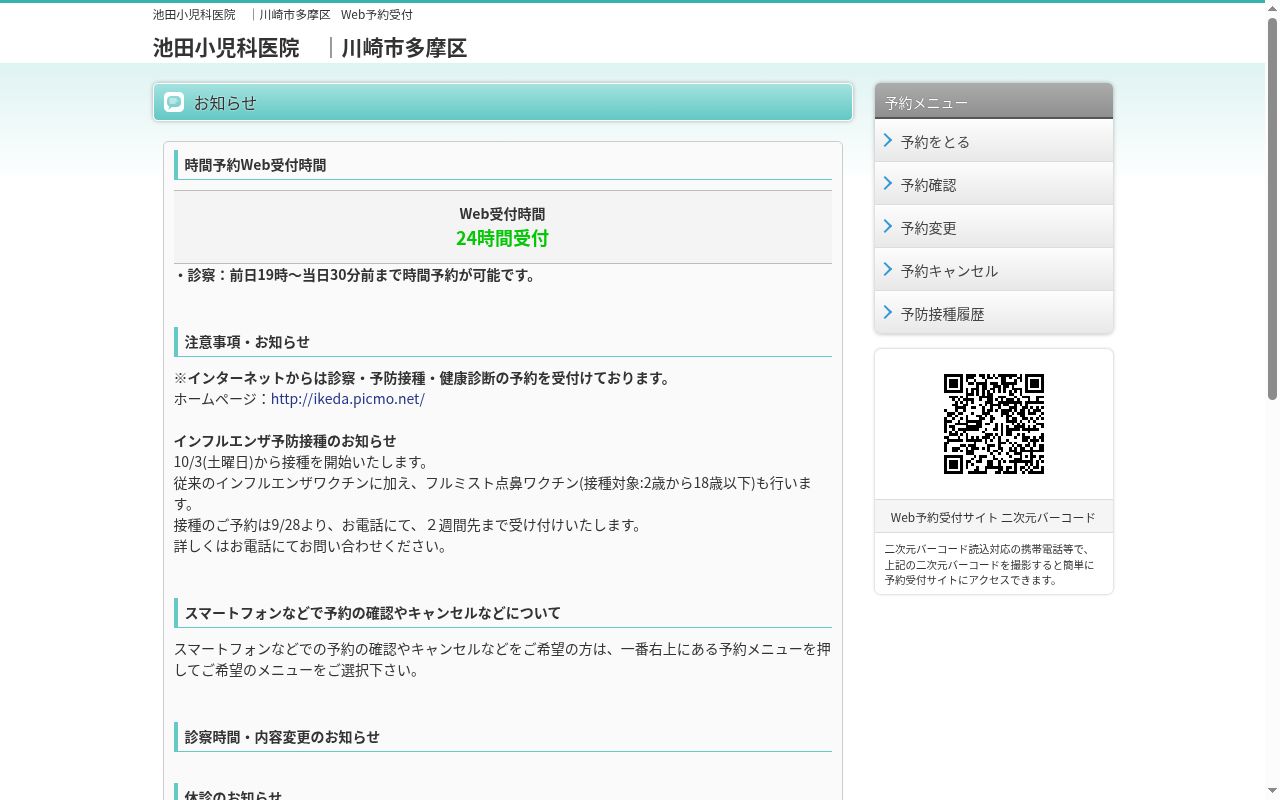The height and width of the screenshot is (800, 1280).
Task: Open 予防接種履歴 from the menu
Action: pyautogui.click(x=994, y=313)
